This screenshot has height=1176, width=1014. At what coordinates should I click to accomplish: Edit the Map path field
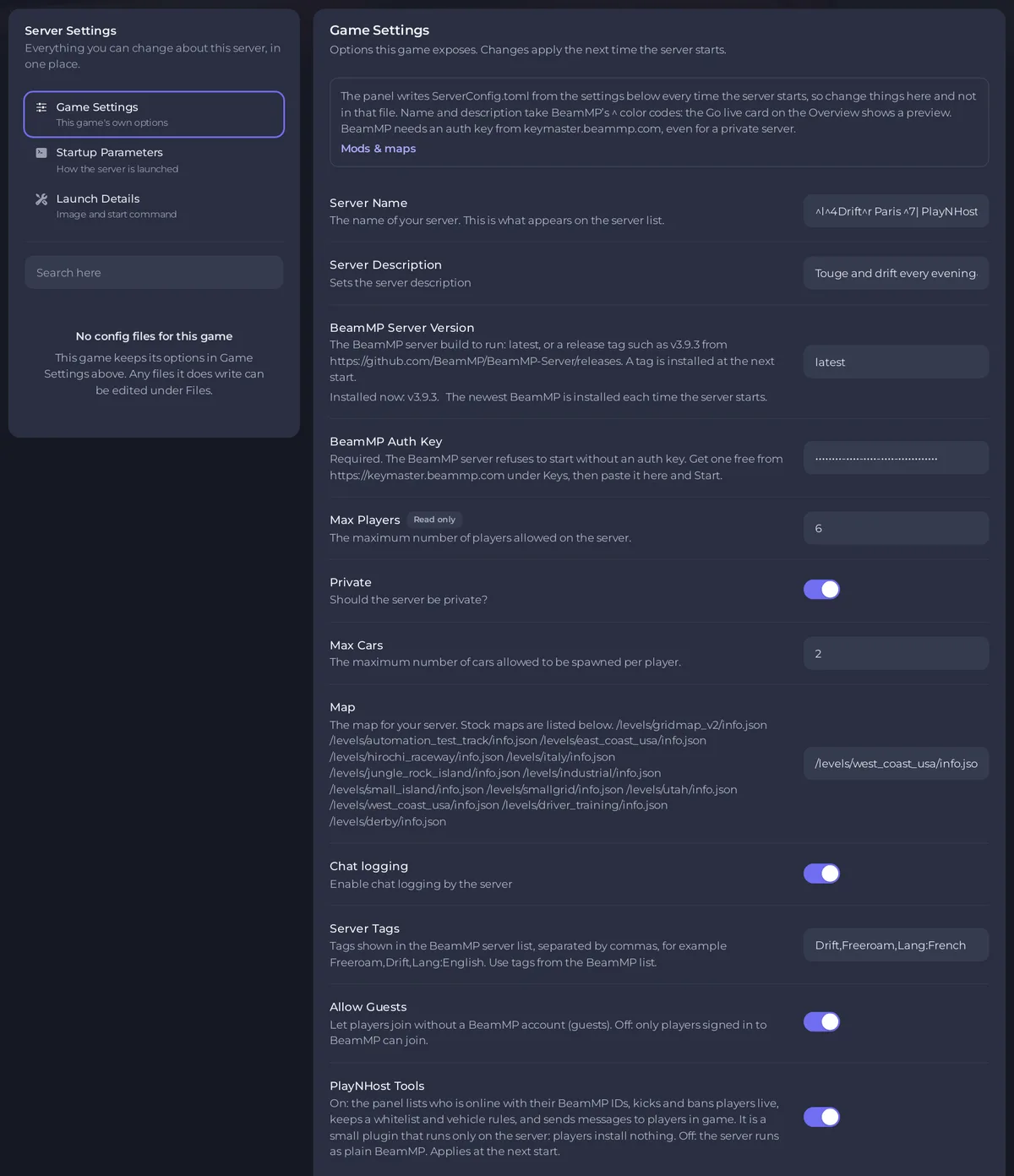point(896,764)
